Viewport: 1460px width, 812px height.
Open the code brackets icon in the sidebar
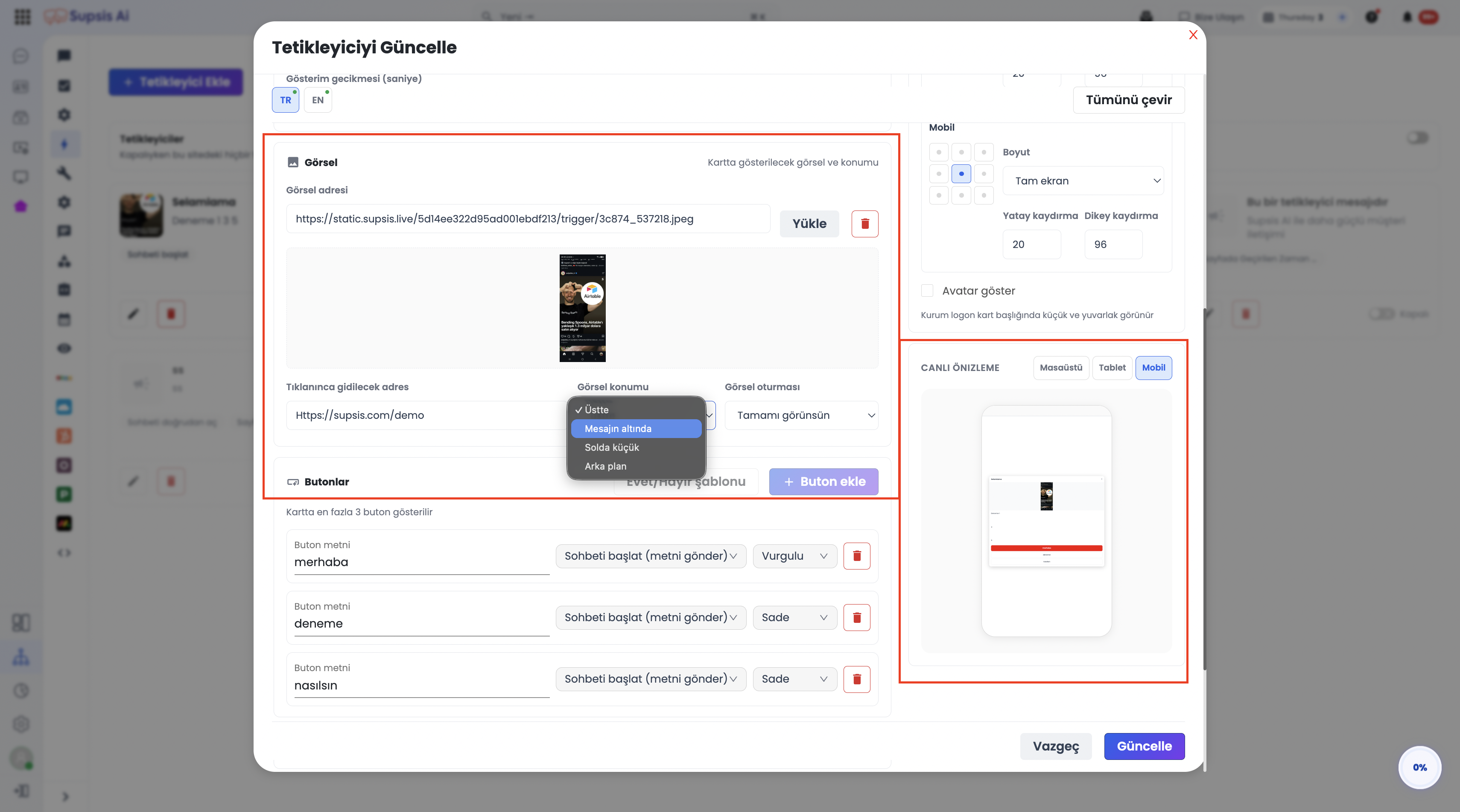coord(64,552)
